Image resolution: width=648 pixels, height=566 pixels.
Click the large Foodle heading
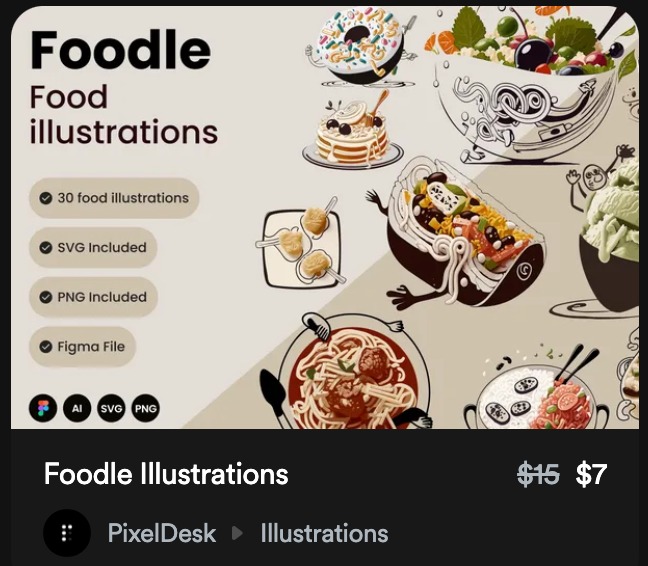pos(121,50)
